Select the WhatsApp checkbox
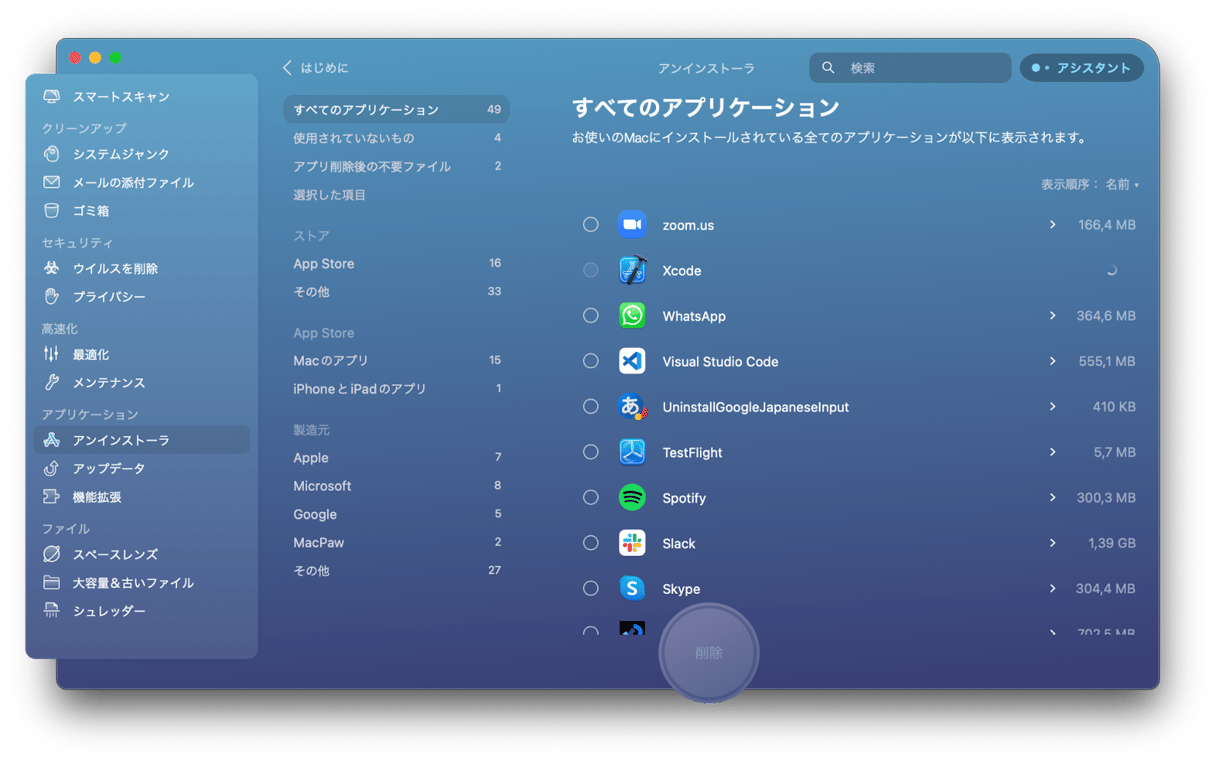 591,315
